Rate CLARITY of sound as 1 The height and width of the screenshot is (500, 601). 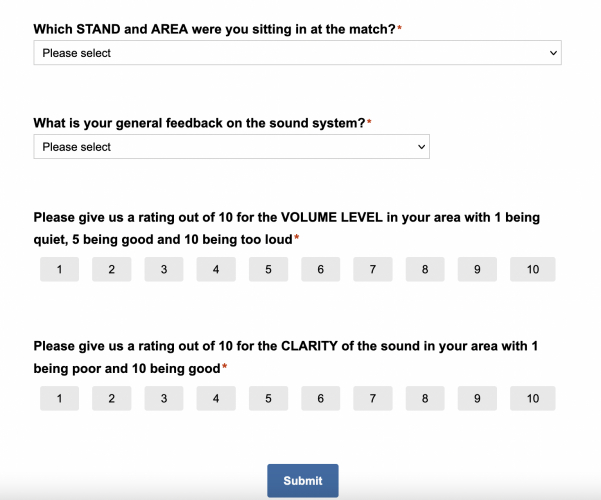[60, 399]
